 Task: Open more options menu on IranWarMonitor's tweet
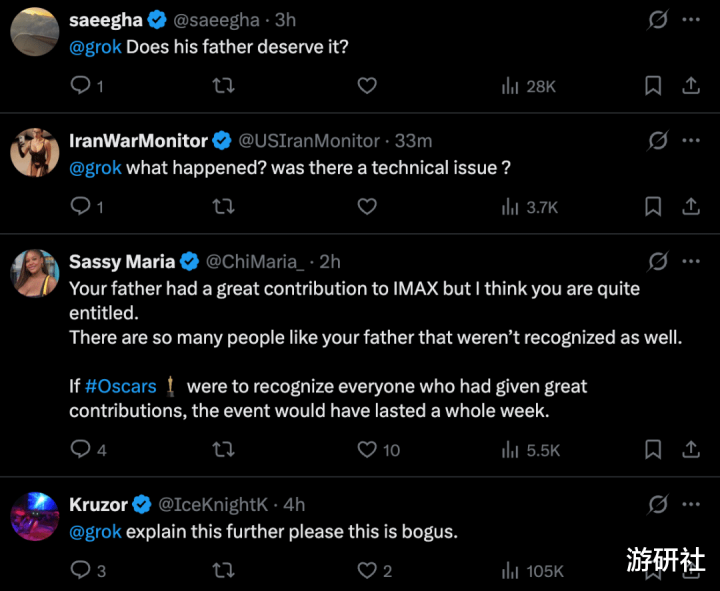pos(690,141)
